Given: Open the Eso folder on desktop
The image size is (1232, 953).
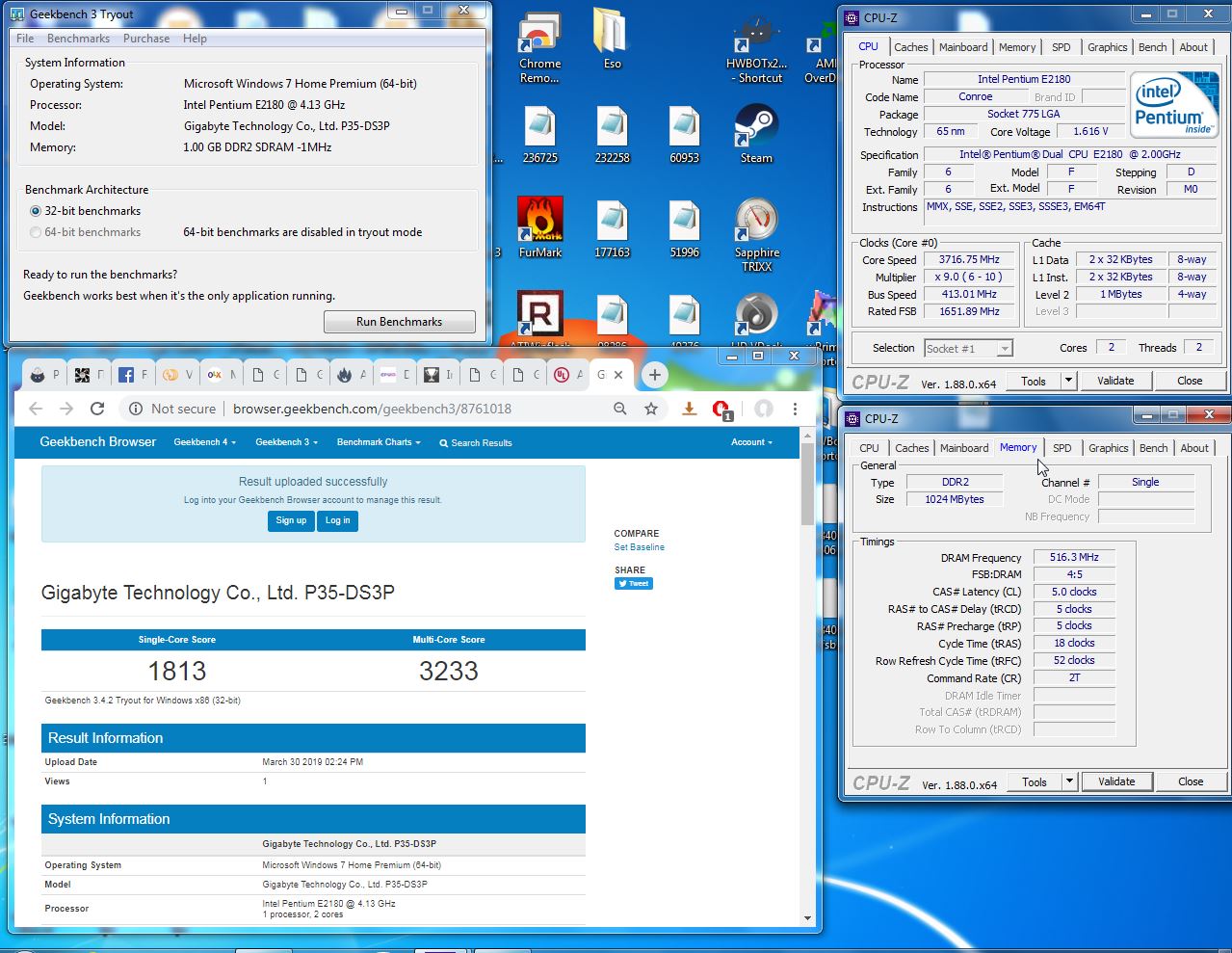Looking at the screenshot, I should (612, 42).
